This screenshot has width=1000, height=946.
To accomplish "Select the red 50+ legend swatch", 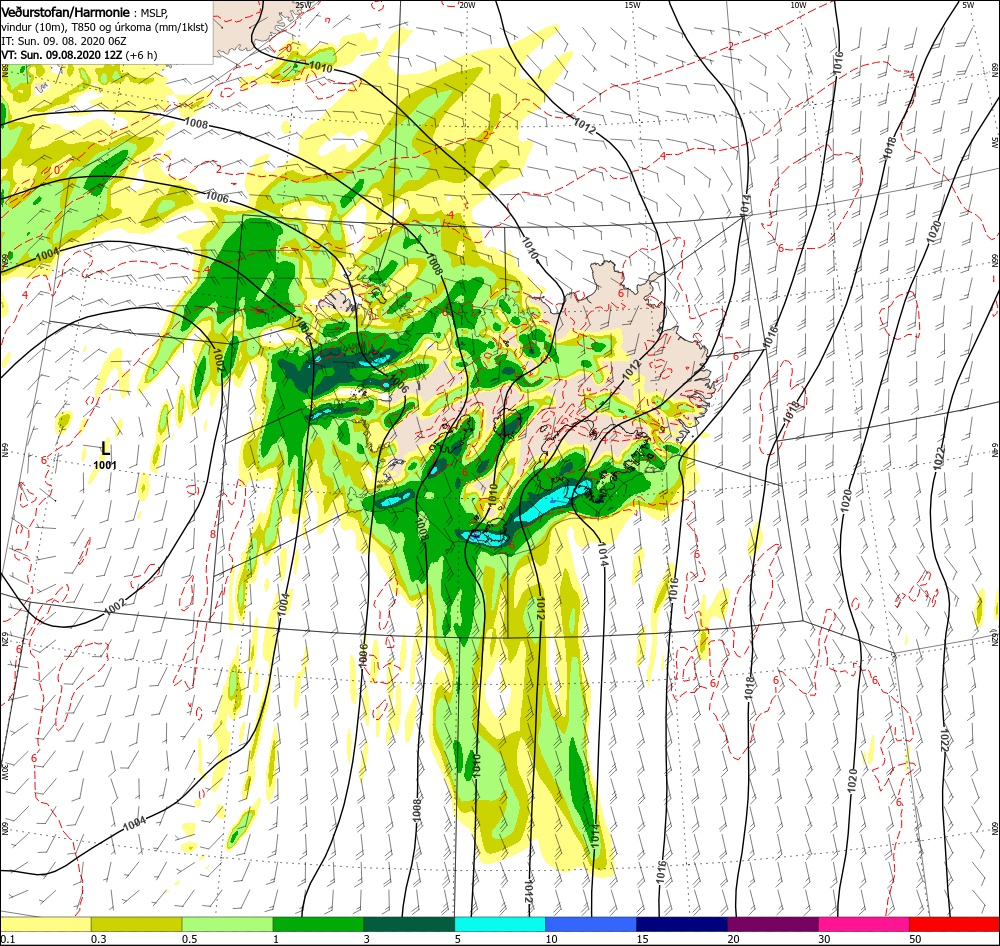I will tap(954, 924).
